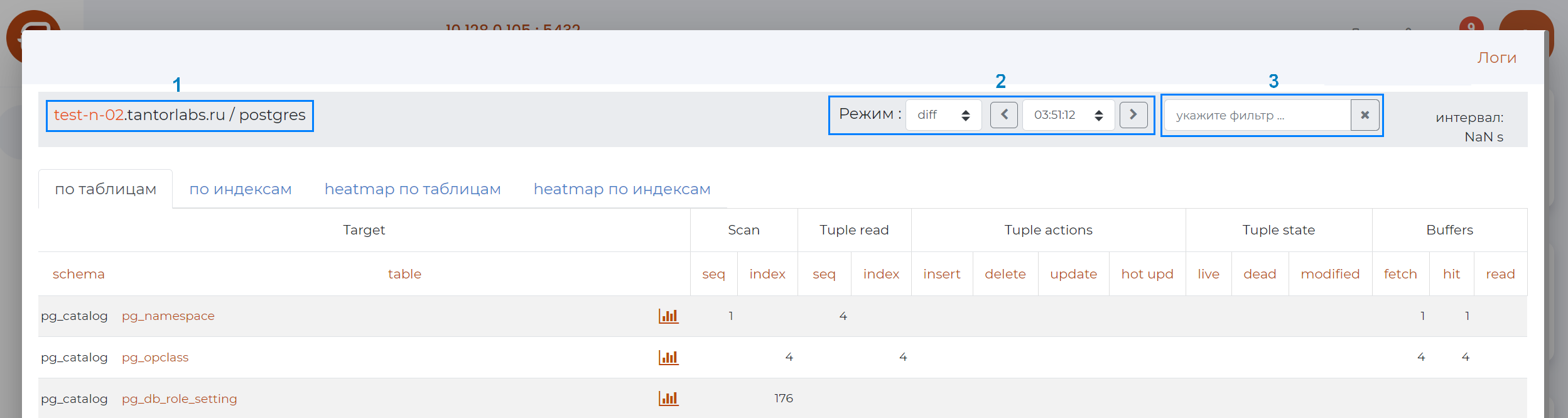Open the pg_opclass table link

coord(155,358)
